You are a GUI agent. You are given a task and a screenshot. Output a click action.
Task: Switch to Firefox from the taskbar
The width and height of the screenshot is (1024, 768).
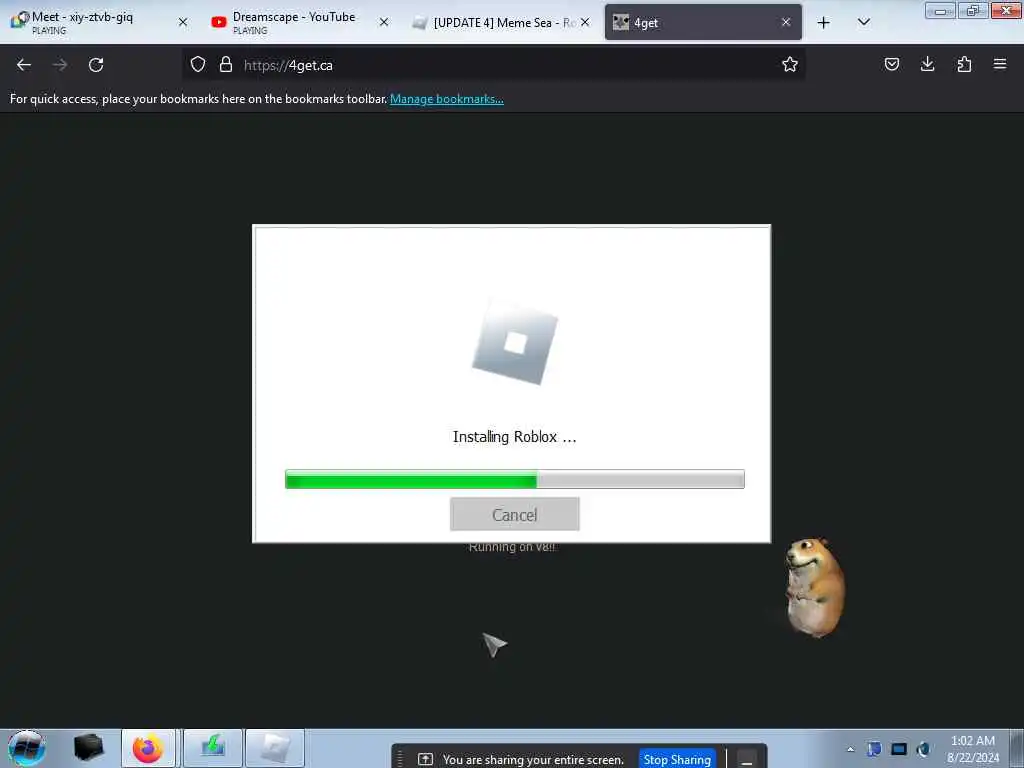click(148, 748)
